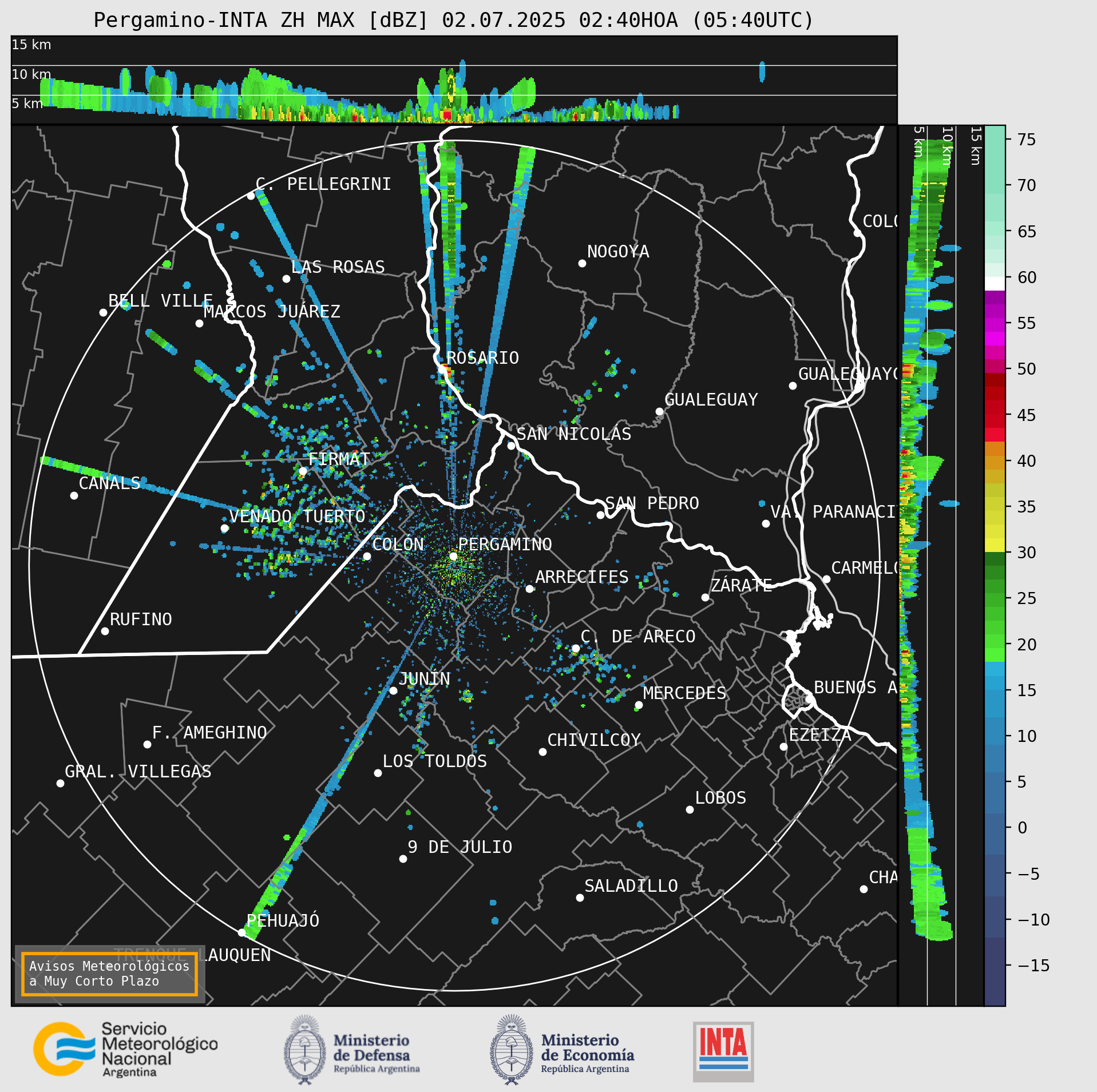Click the radar title text at top

click(453, 20)
